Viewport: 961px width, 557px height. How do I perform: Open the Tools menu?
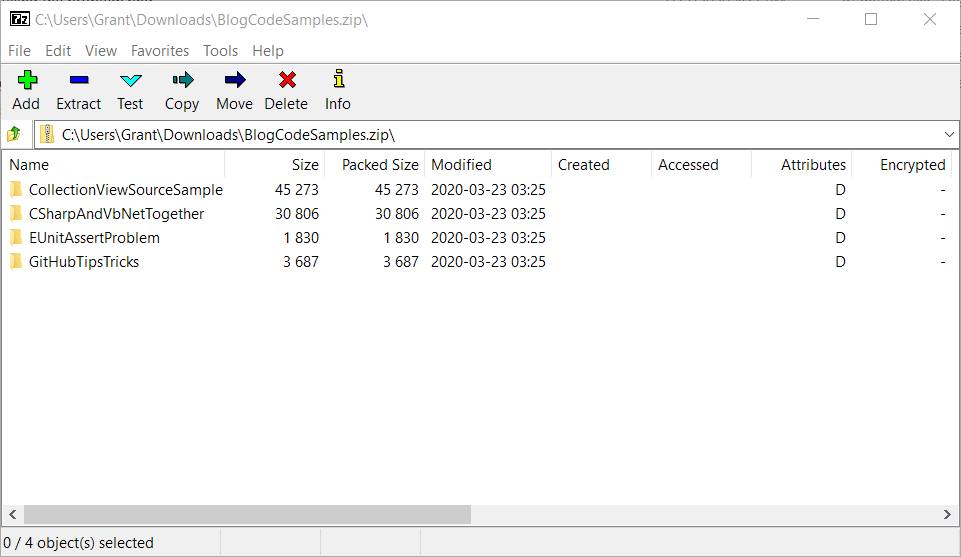(x=220, y=51)
